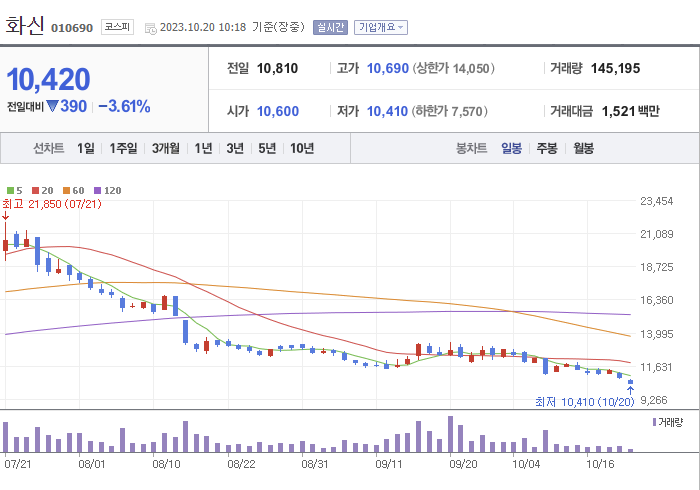The image size is (700, 490).
Task: Select the 1일 line chart tab
Action: tap(86, 148)
